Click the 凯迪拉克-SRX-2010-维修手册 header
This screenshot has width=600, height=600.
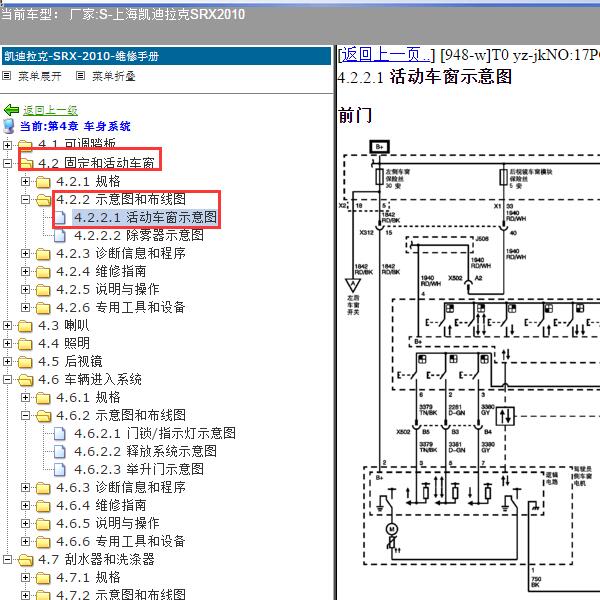[166, 56]
